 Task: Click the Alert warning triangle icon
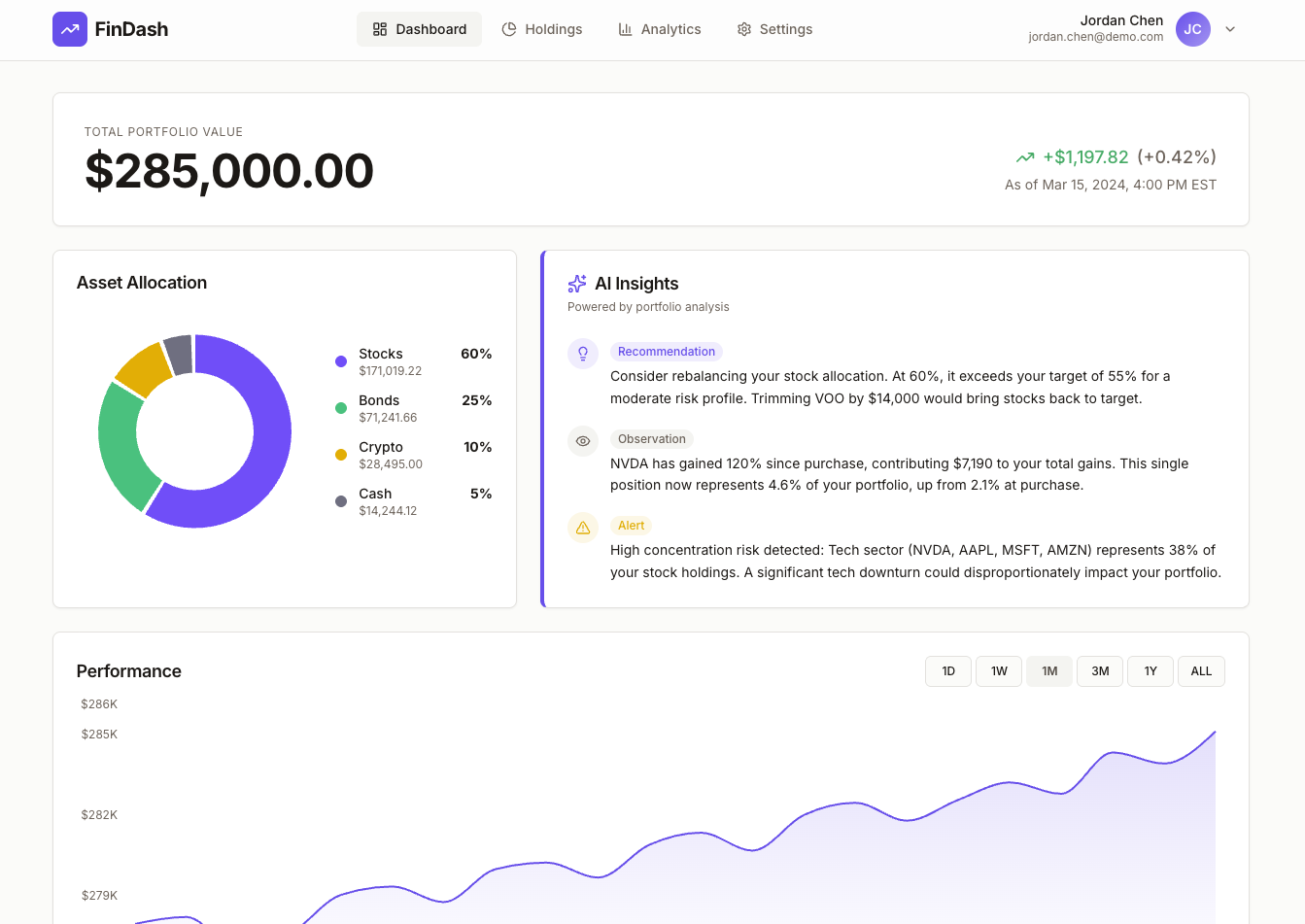(x=582, y=527)
